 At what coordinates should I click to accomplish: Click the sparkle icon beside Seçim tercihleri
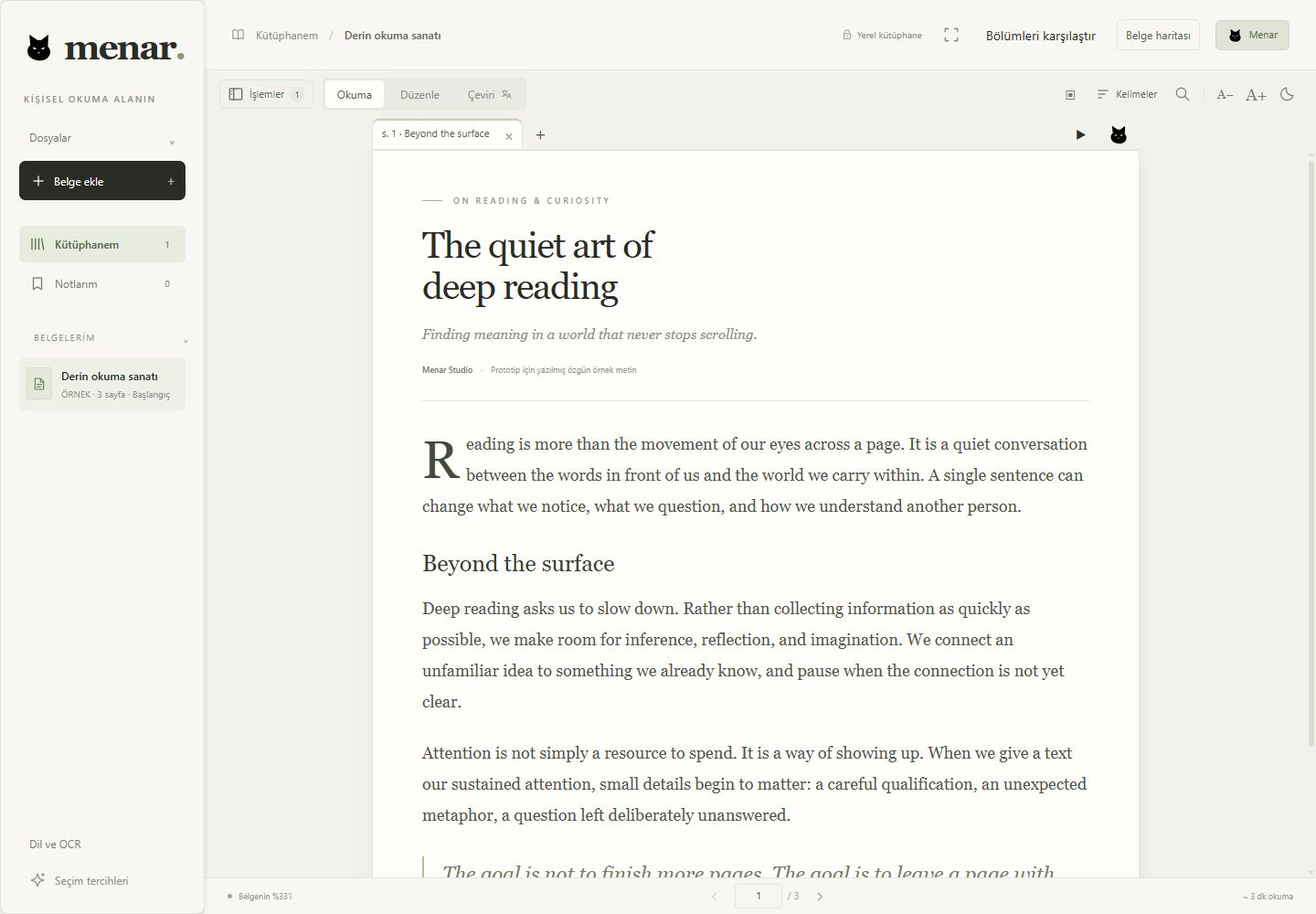coord(37,880)
